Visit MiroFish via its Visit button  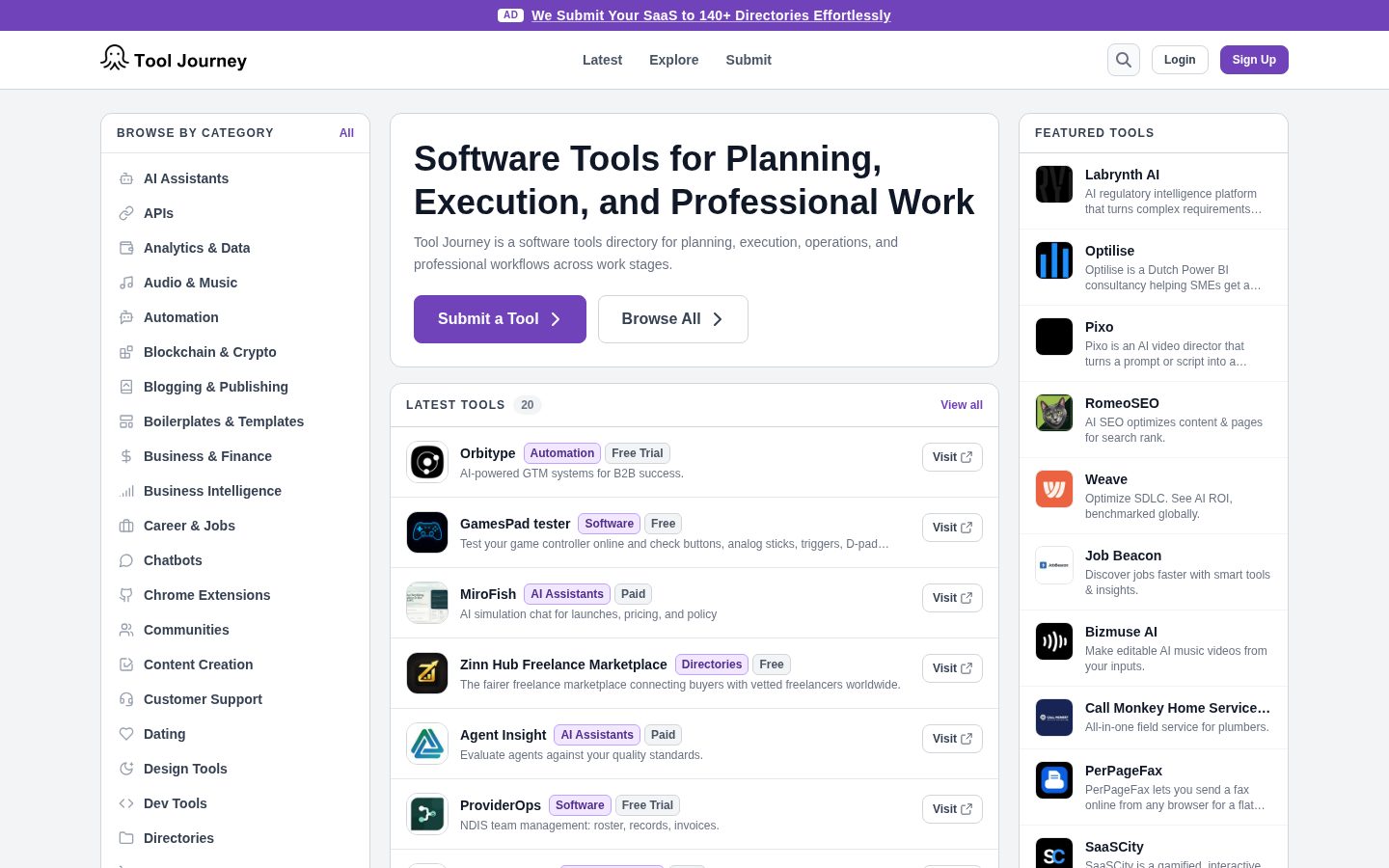(x=952, y=598)
